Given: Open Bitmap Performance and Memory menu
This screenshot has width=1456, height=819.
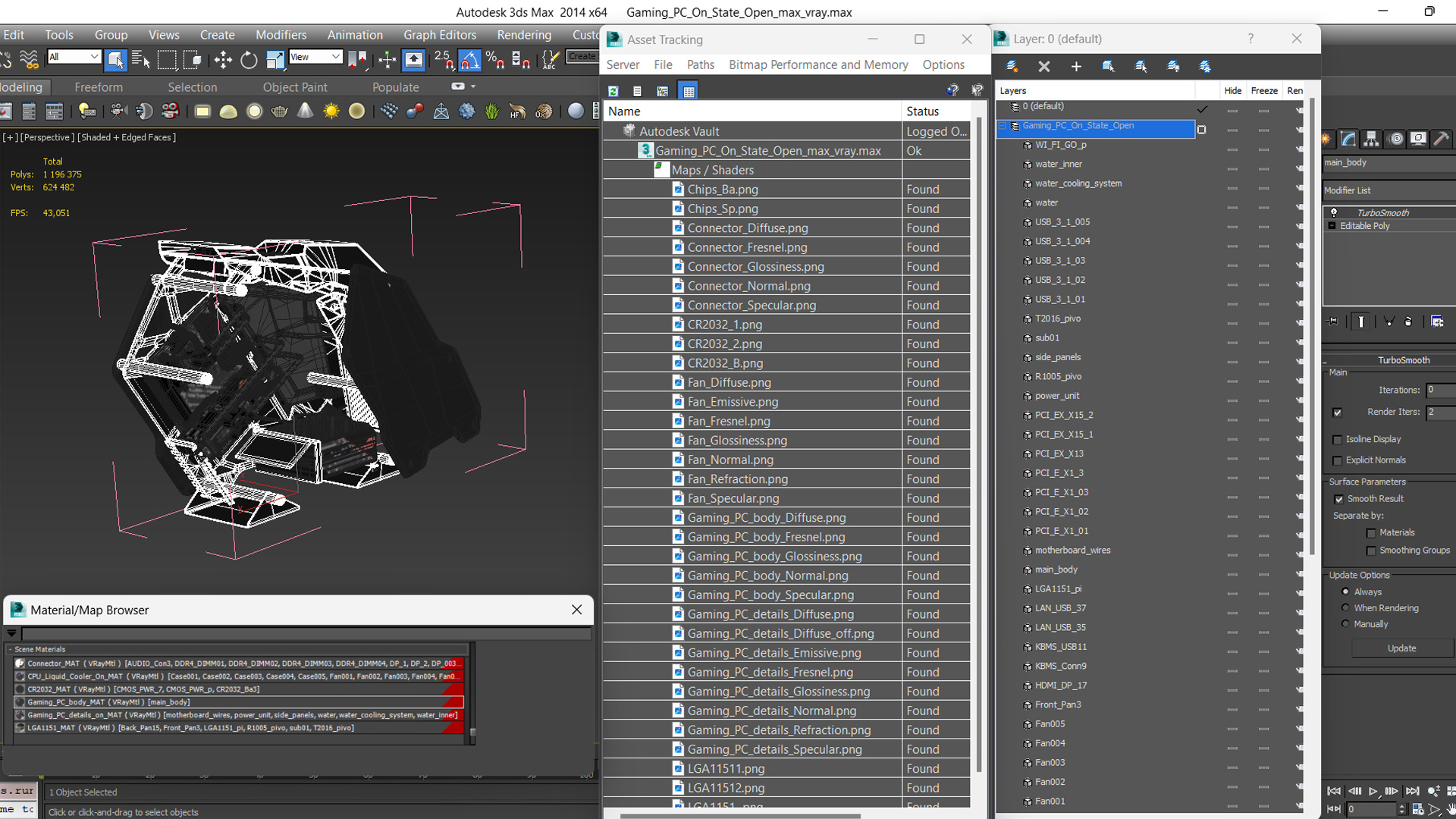Looking at the screenshot, I should (x=818, y=65).
